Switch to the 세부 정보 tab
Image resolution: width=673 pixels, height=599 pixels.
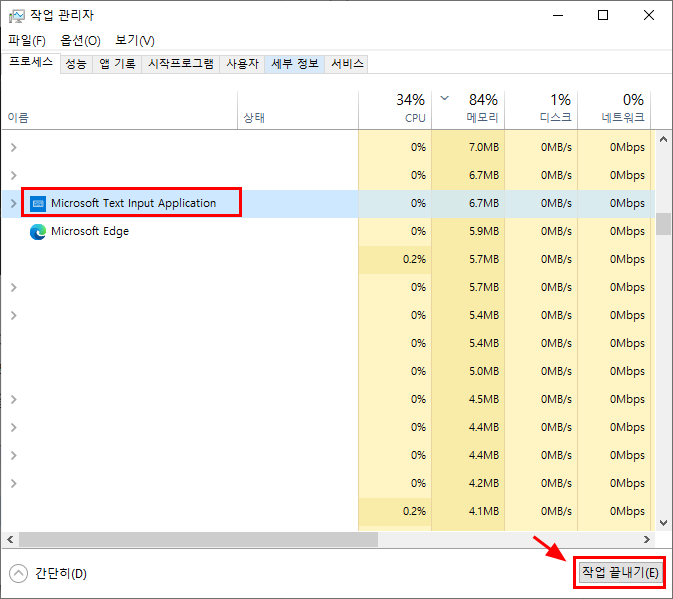(x=295, y=64)
